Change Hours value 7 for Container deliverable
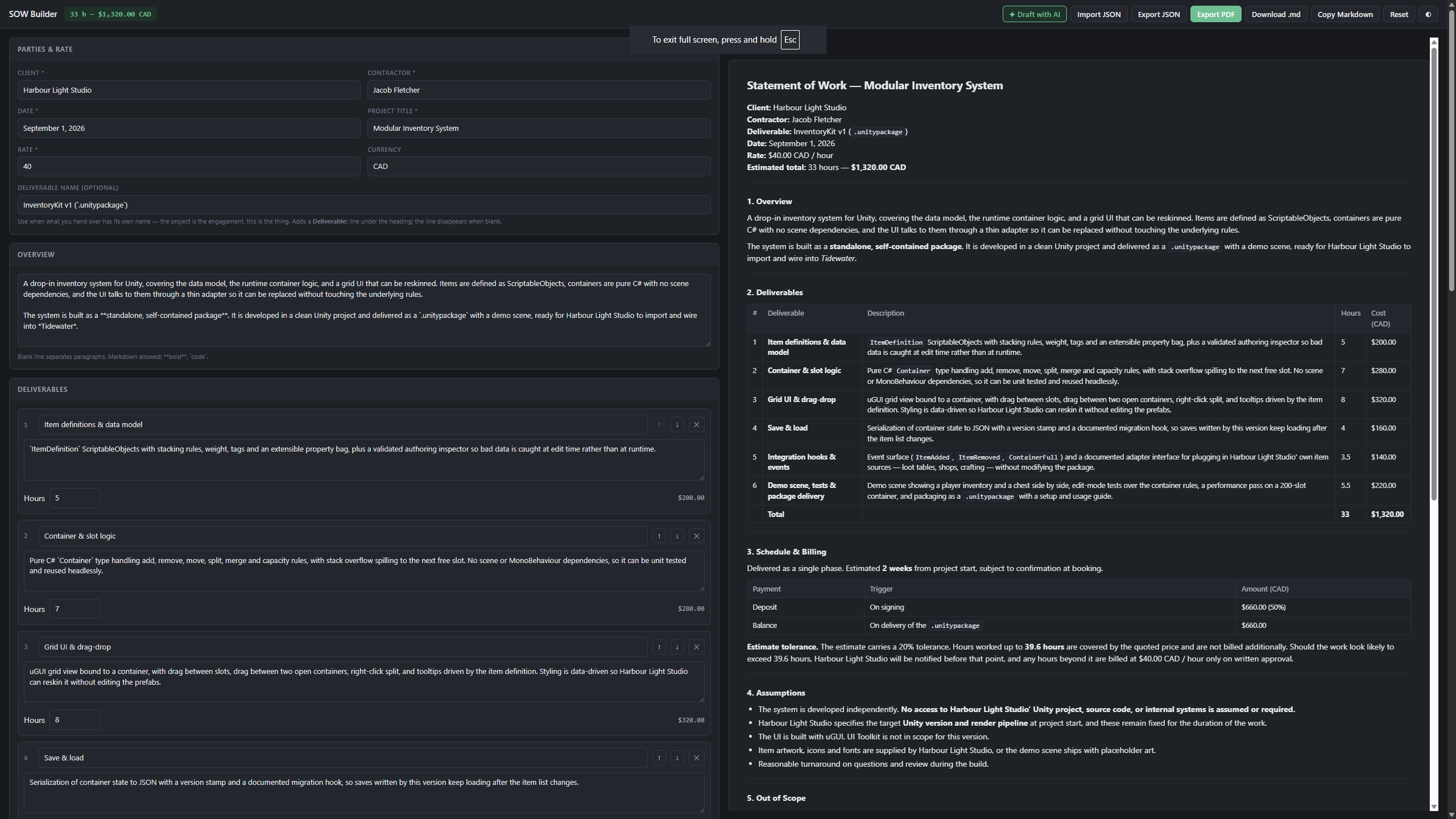 (x=75, y=609)
